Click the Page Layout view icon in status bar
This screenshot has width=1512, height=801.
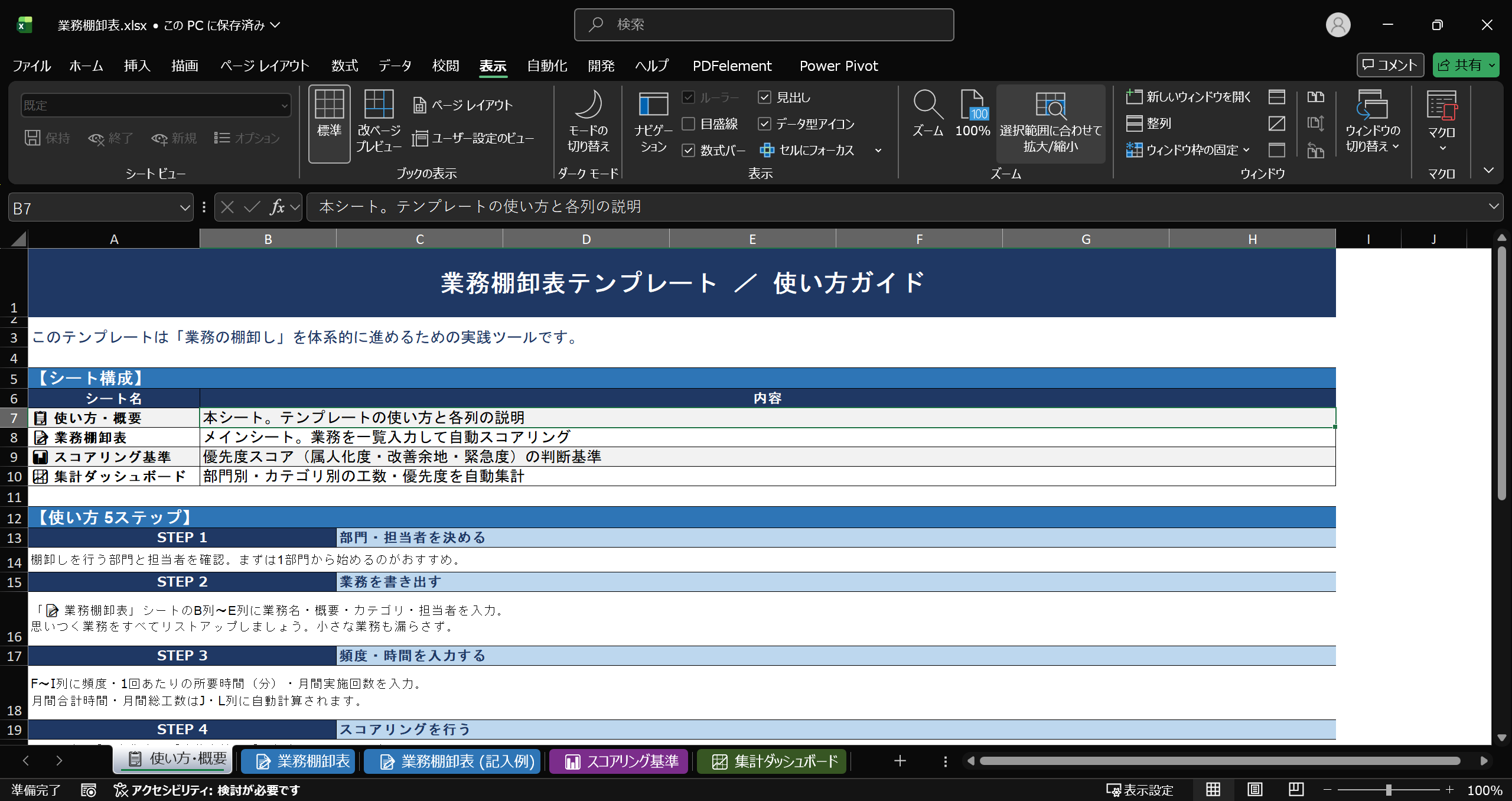1255,790
